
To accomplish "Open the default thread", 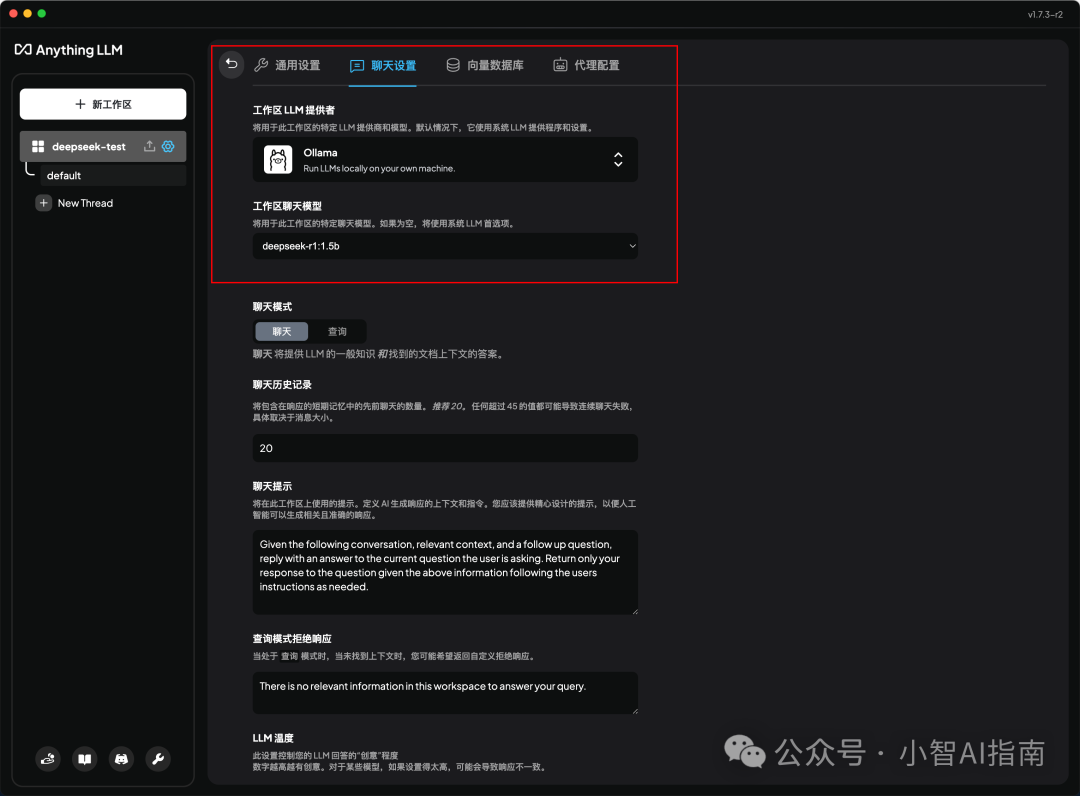I will tap(113, 176).
